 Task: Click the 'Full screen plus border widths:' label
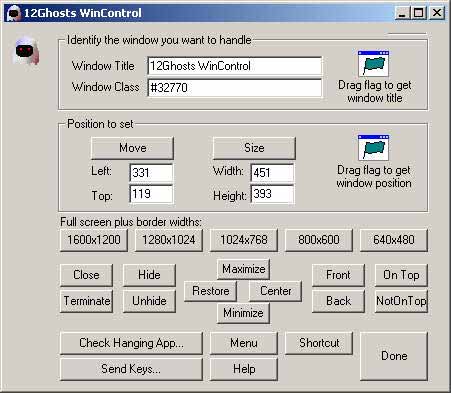click(x=131, y=222)
